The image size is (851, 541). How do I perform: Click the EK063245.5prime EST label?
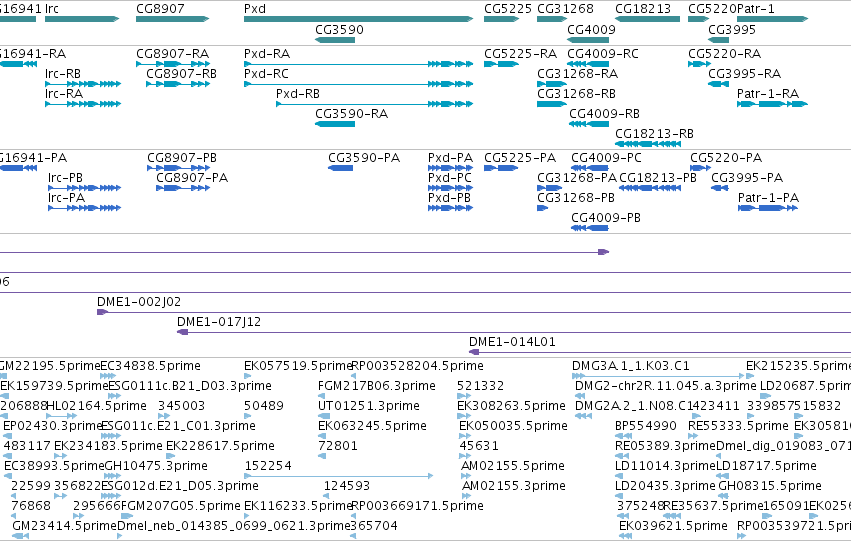click(372, 427)
